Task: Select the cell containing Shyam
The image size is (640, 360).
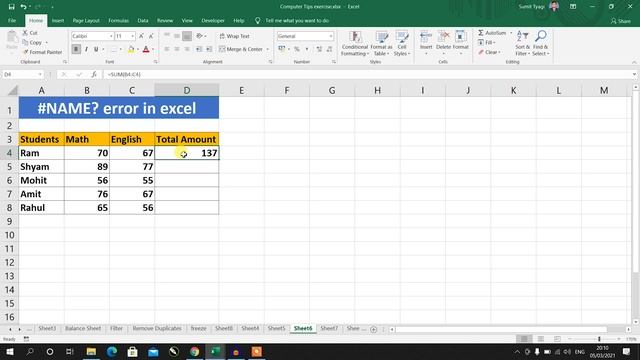Action: click(x=41, y=167)
